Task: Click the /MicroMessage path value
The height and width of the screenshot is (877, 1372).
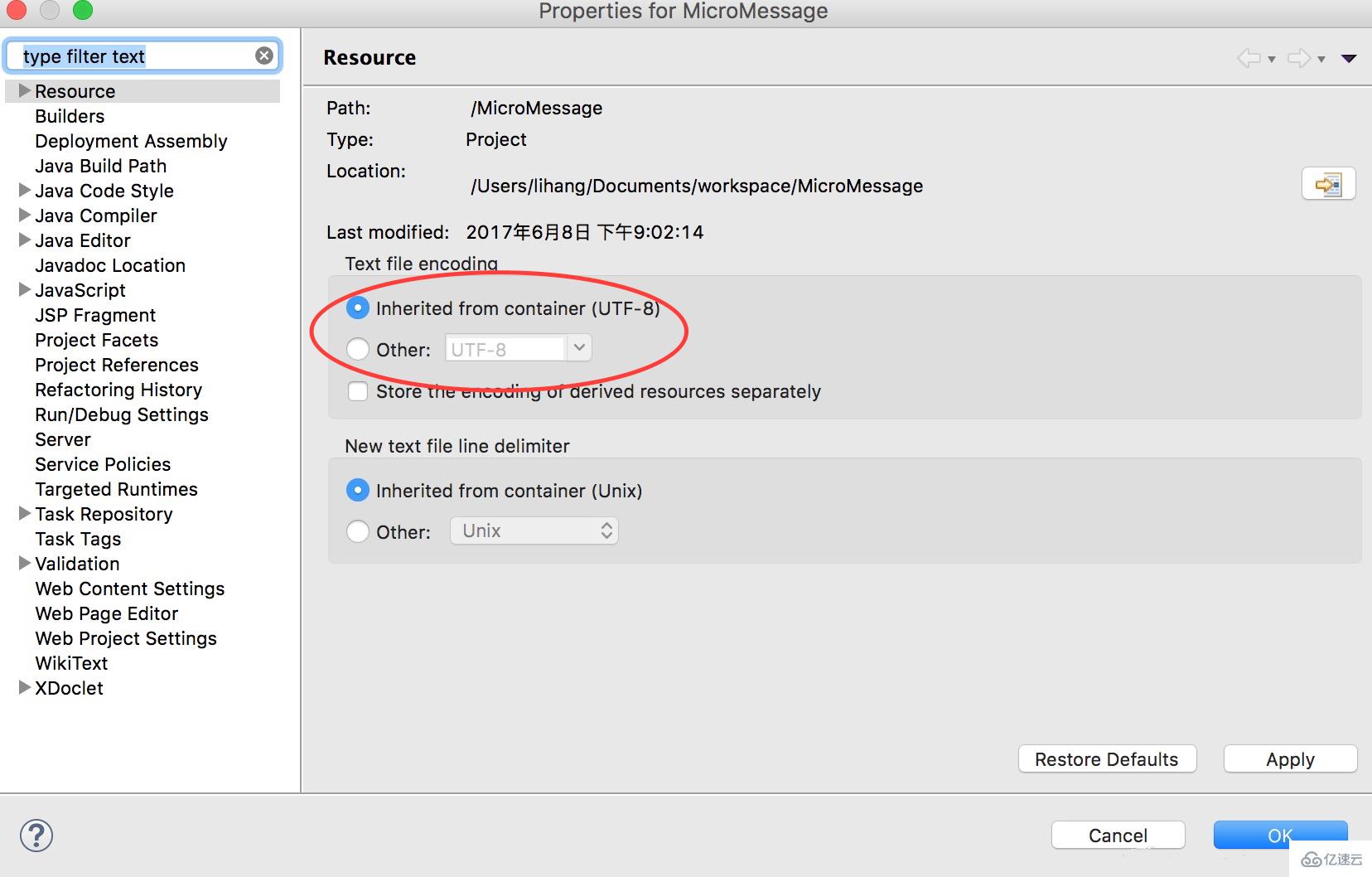Action: click(x=536, y=108)
